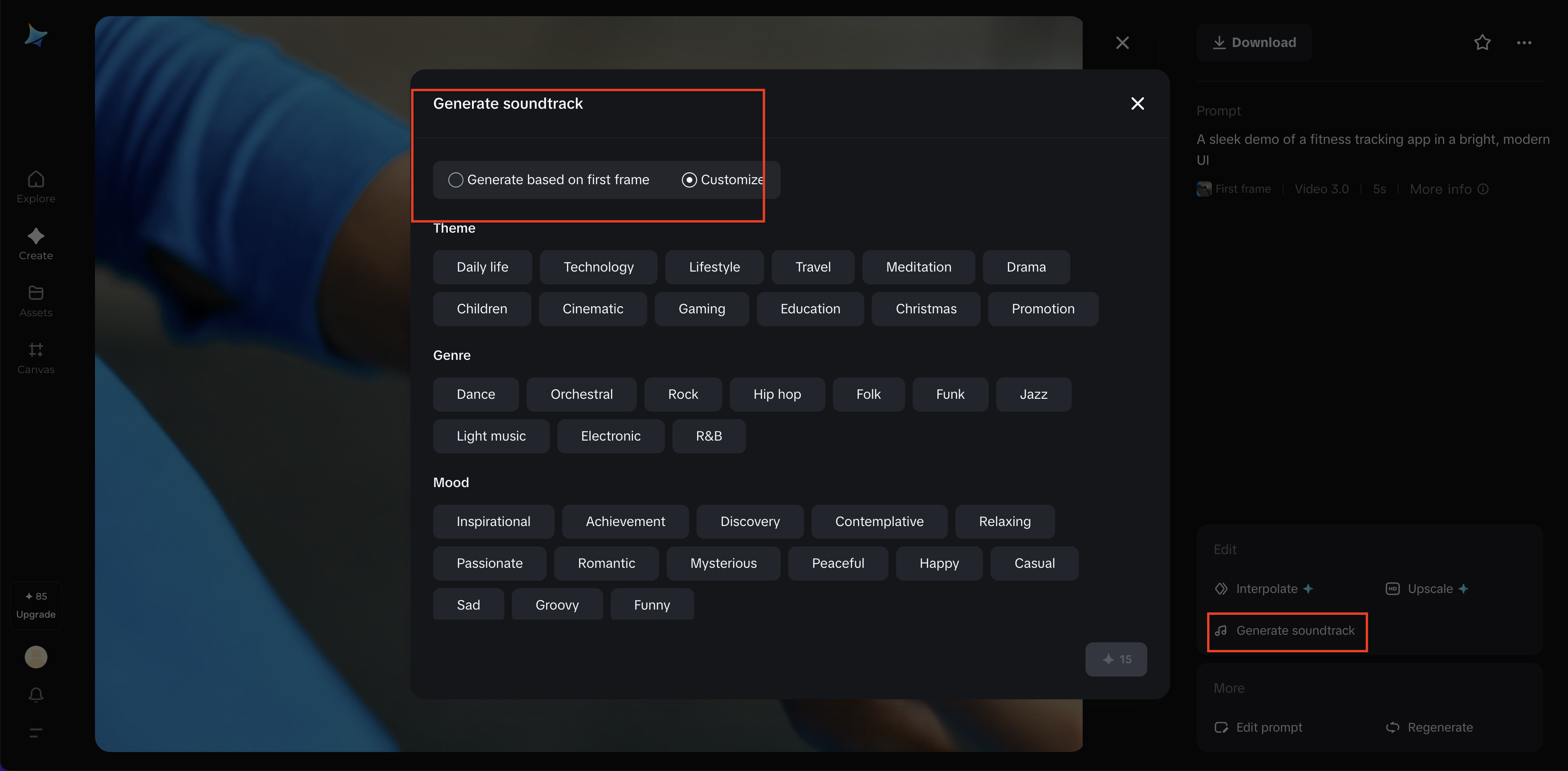Select Generate based on first frame
The width and height of the screenshot is (1568, 771).
click(455, 180)
